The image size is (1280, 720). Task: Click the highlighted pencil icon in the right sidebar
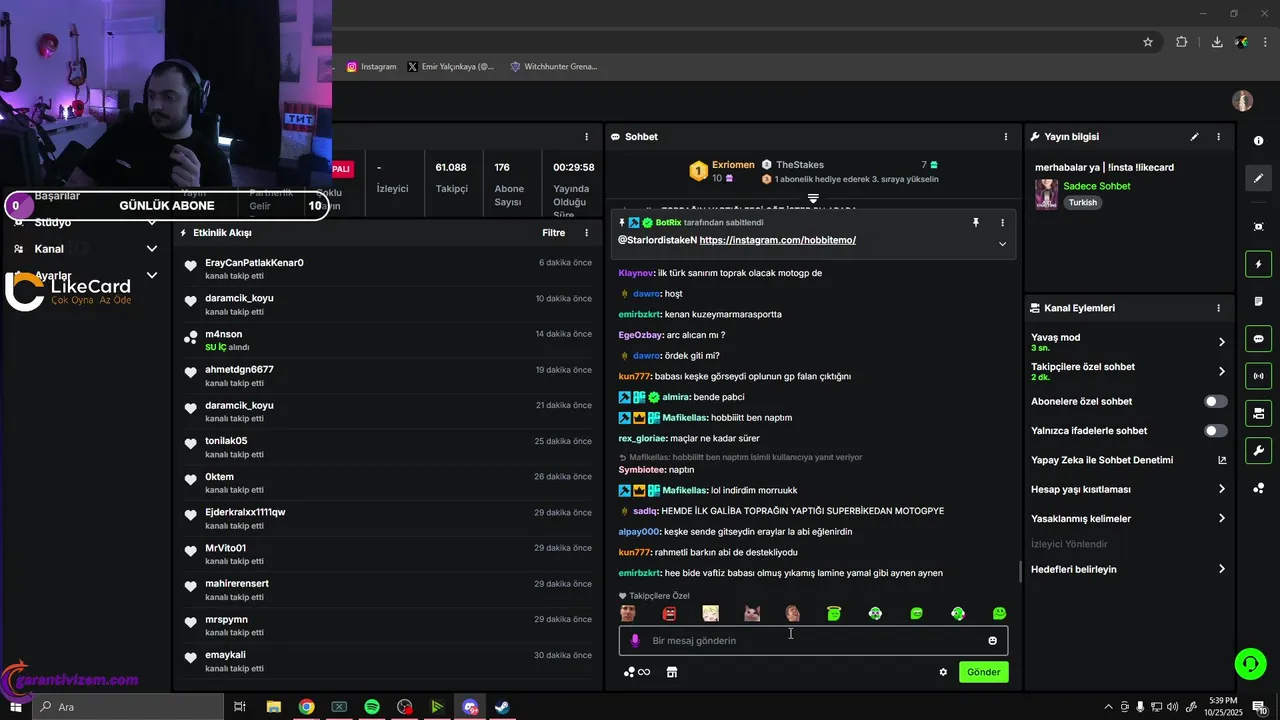tap(1259, 178)
